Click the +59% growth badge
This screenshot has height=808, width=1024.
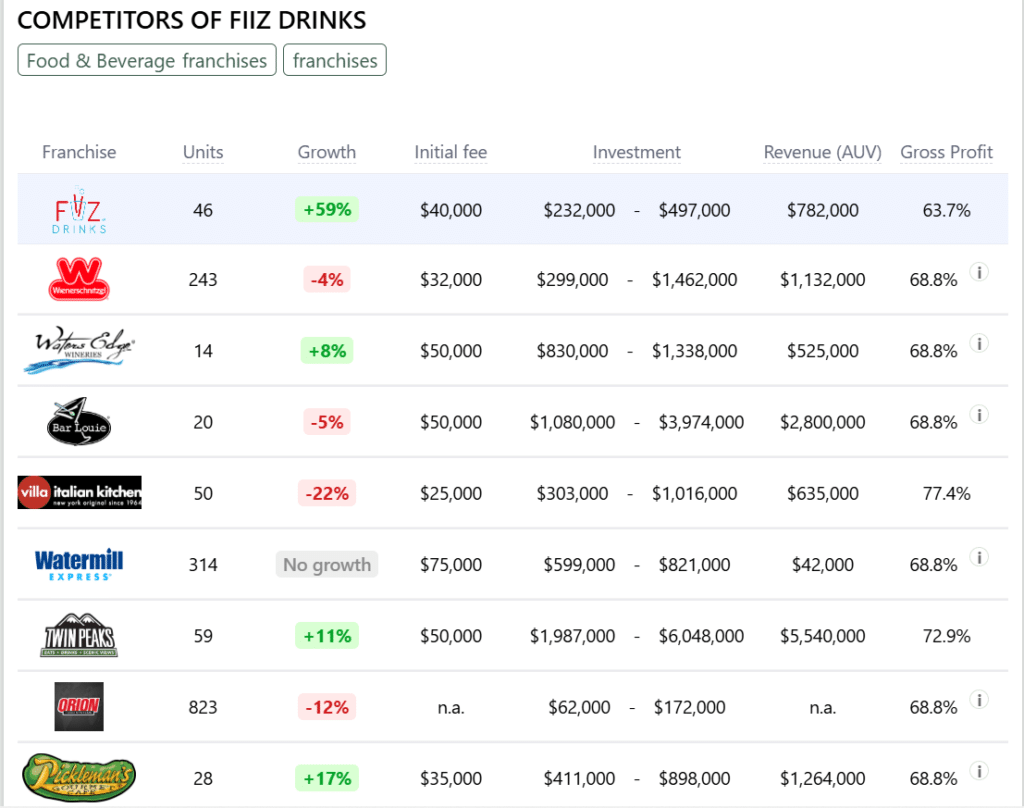point(327,210)
